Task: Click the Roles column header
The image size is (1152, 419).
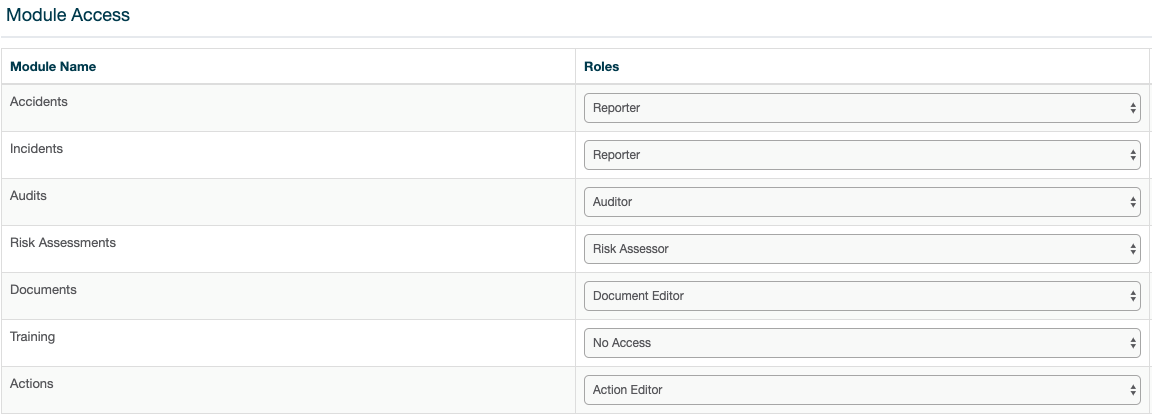Action: (x=602, y=67)
